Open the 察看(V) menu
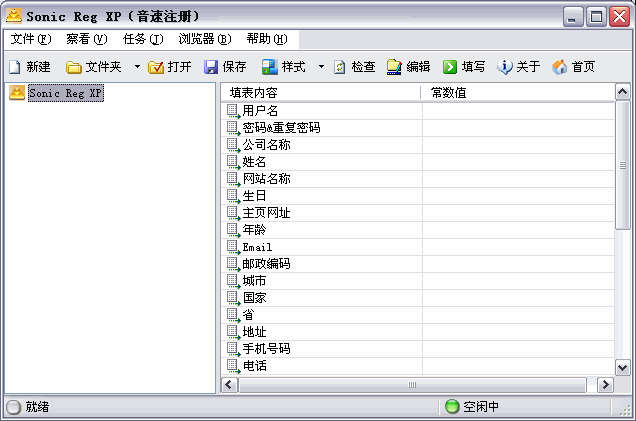Viewport: 636px width, 421px height. point(87,39)
